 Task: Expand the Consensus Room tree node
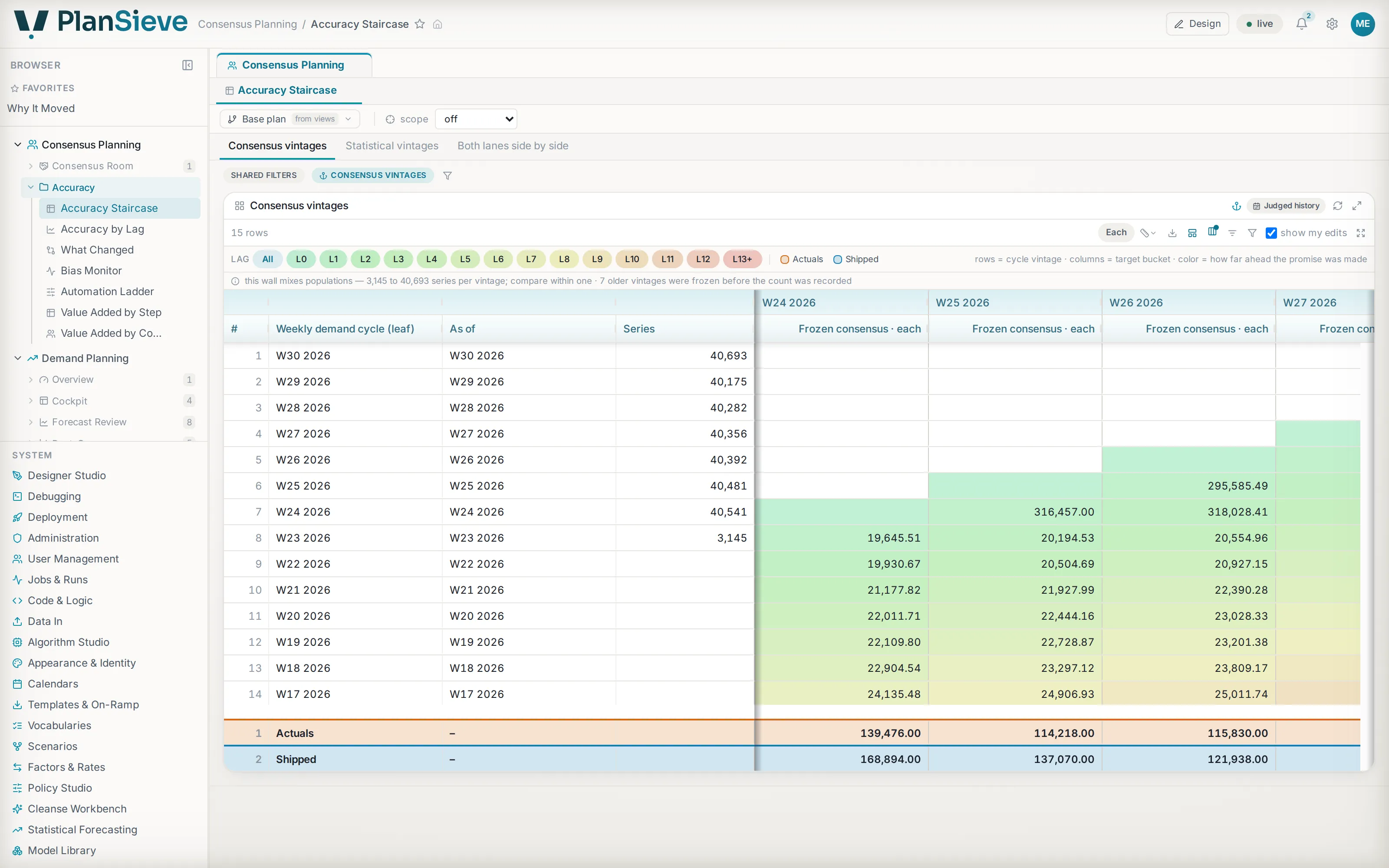click(x=30, y=166)
